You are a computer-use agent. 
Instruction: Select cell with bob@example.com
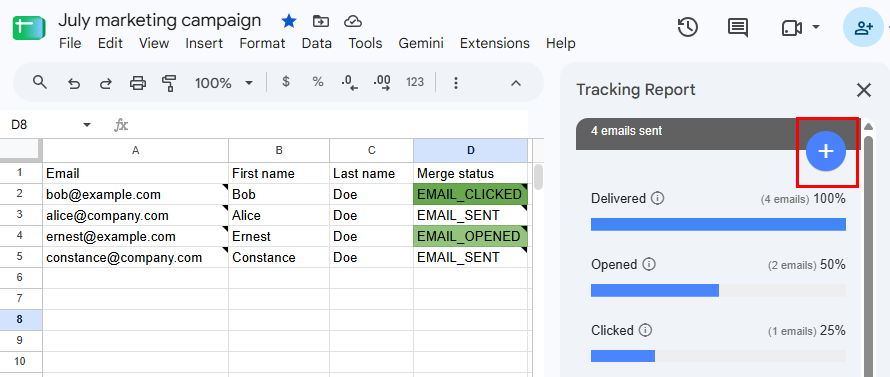coord(136,194)
